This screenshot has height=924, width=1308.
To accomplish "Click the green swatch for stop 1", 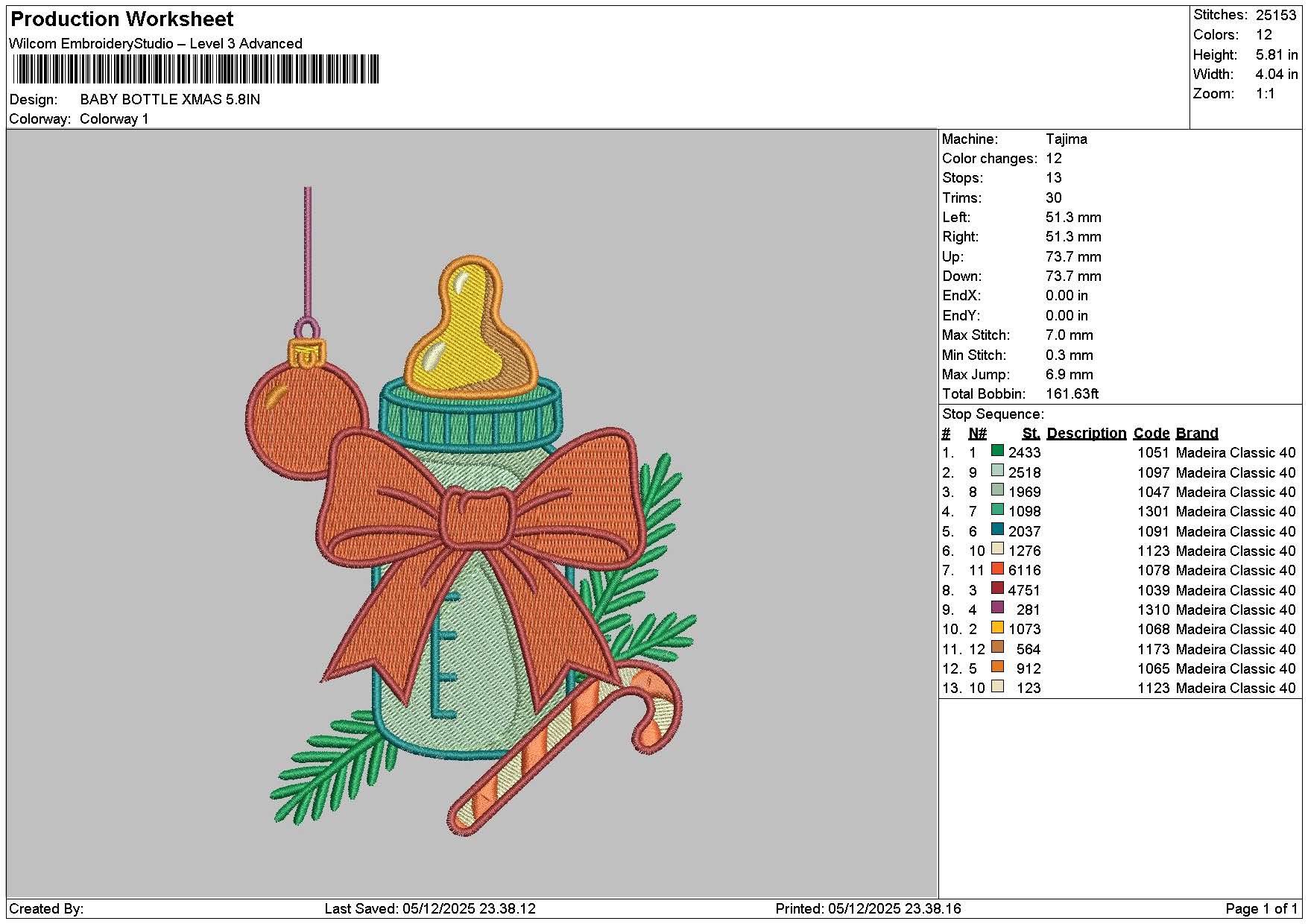I will point(997,451).
